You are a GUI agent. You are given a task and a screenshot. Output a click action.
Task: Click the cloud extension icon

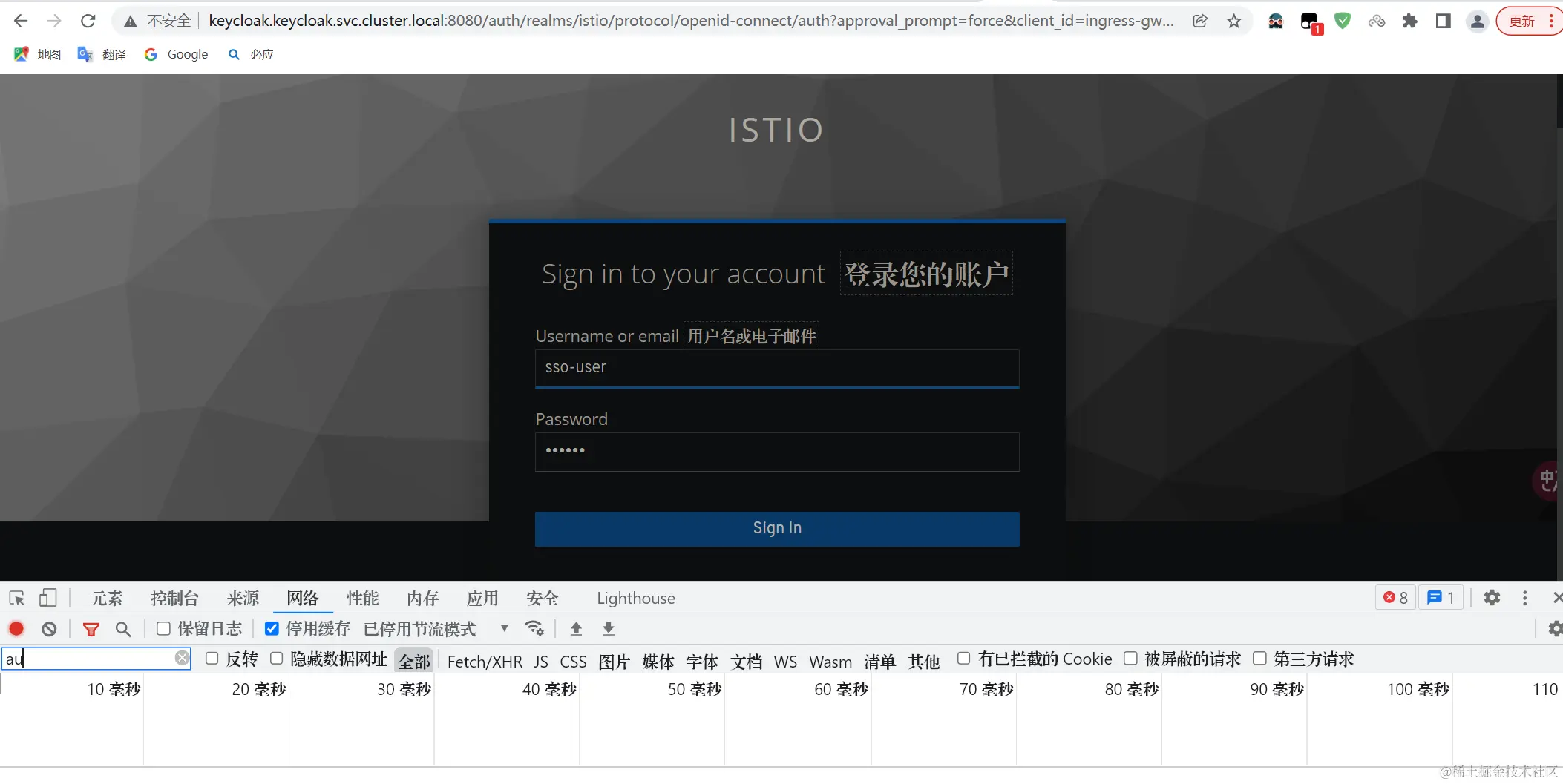coord(1377,21)
